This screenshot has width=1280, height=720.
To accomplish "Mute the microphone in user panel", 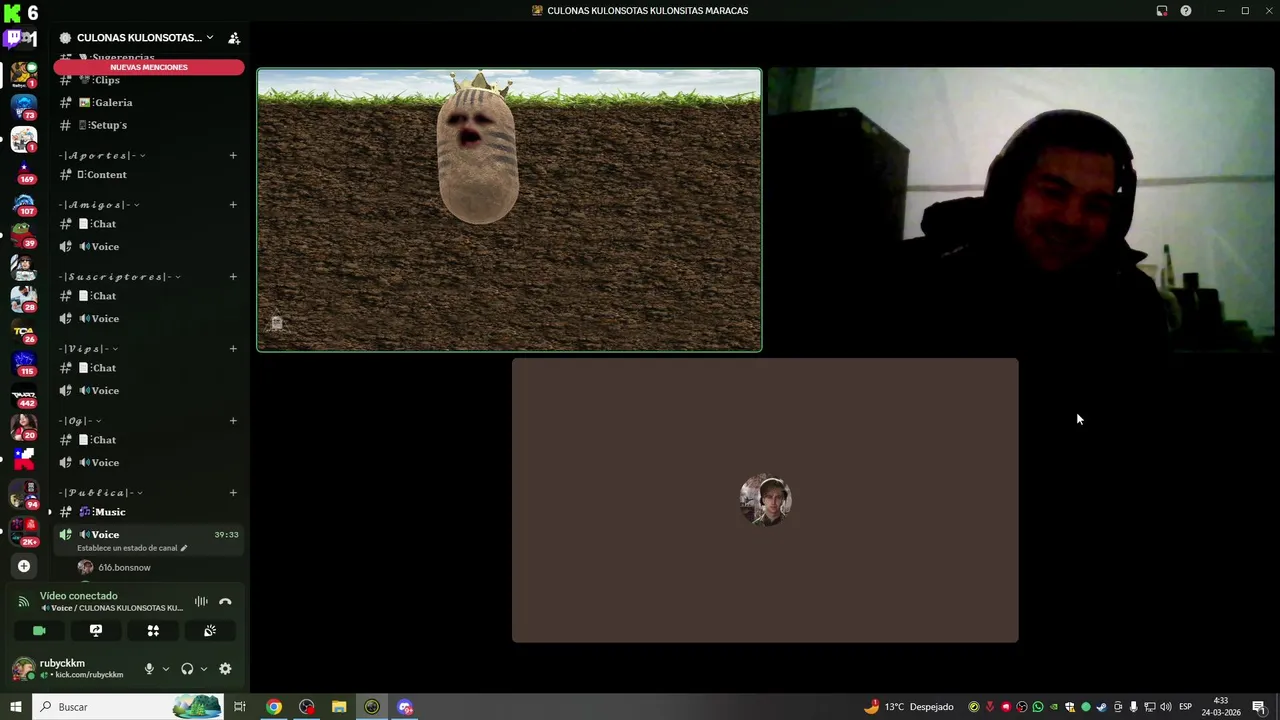I will [x=149, y=669].
